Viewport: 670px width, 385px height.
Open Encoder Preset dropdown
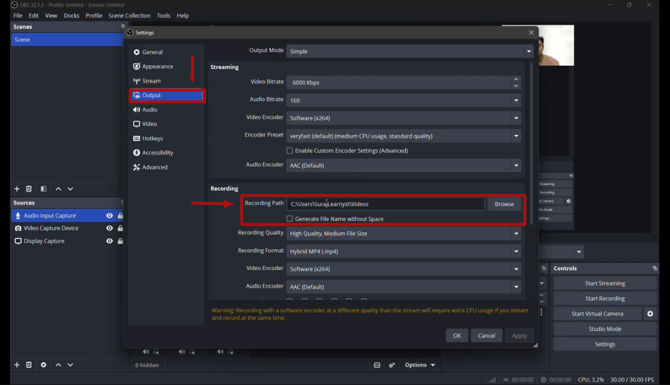pyautogui.click(x=403, y=136)
